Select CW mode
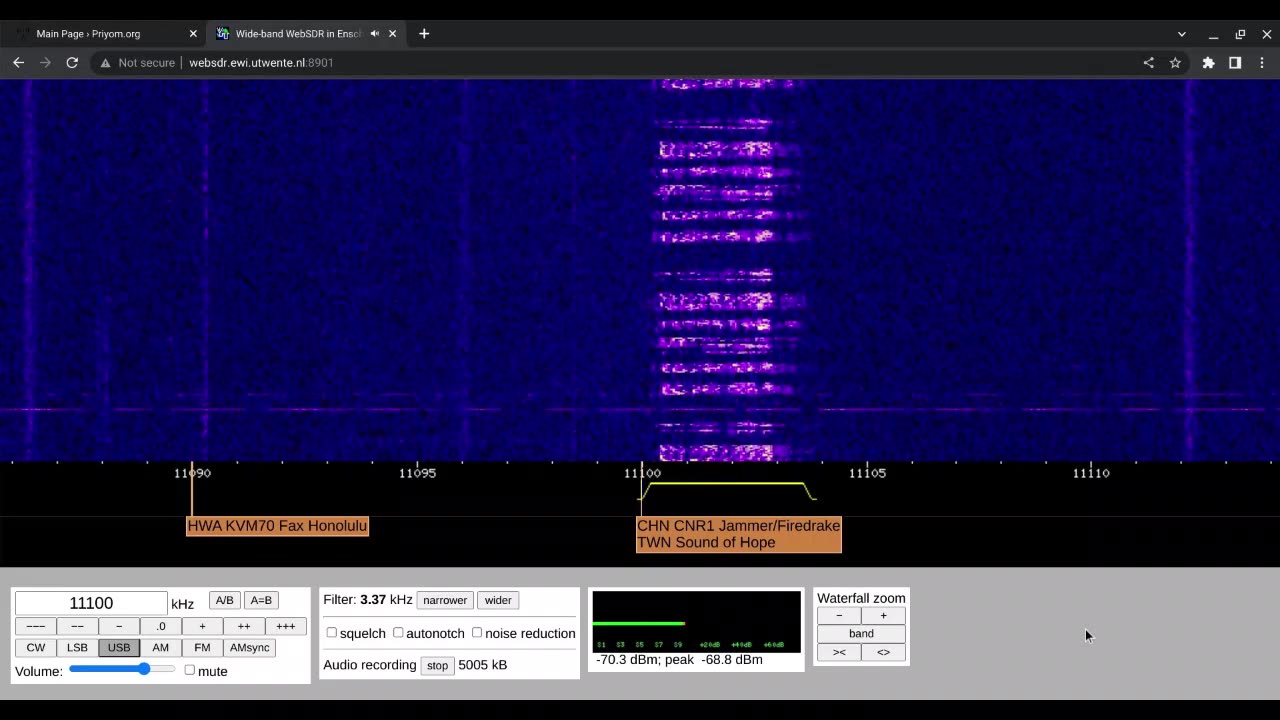This screenshot has width=1280, height=720. point(35,647)
